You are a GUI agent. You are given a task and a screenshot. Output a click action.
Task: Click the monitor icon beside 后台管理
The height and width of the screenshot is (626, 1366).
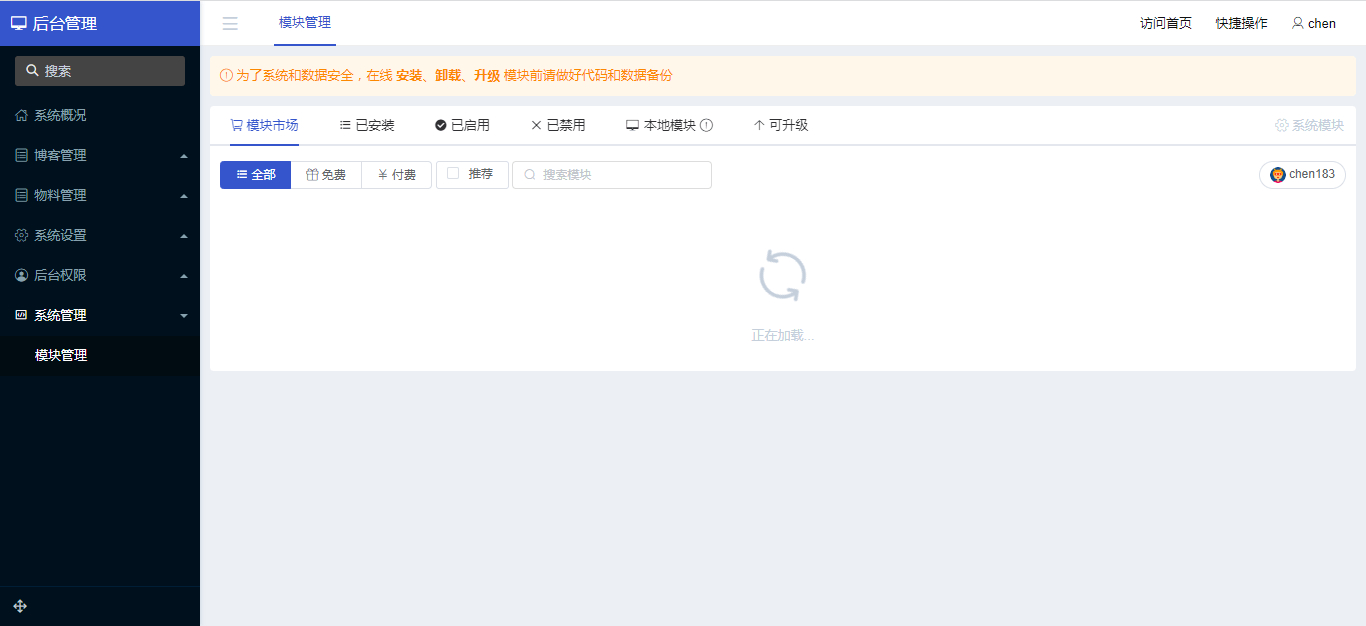(18, 23)
